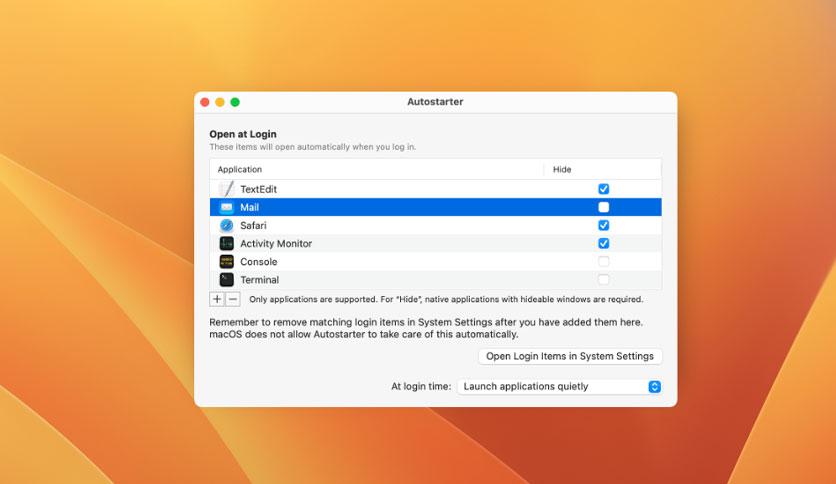The height and width of the screenshot is (484, 836).
Task: Add an application with the plus button
Action: (x=217, y=299)
